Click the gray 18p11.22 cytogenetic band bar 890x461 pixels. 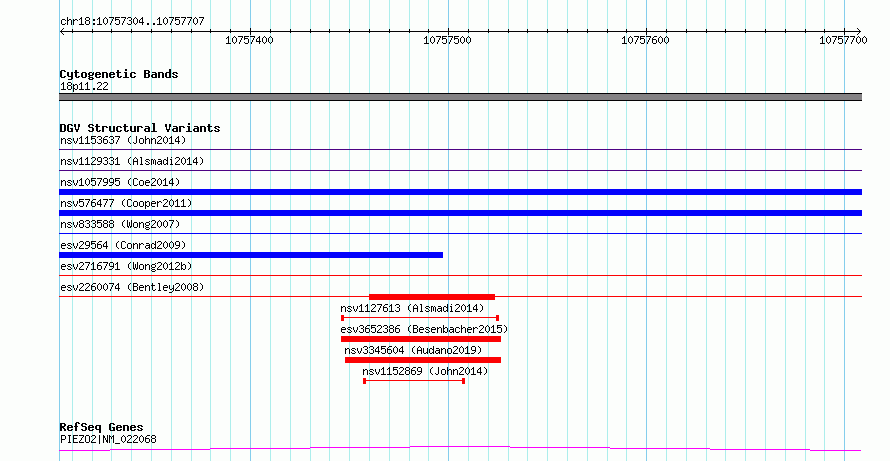coord(460,97)
